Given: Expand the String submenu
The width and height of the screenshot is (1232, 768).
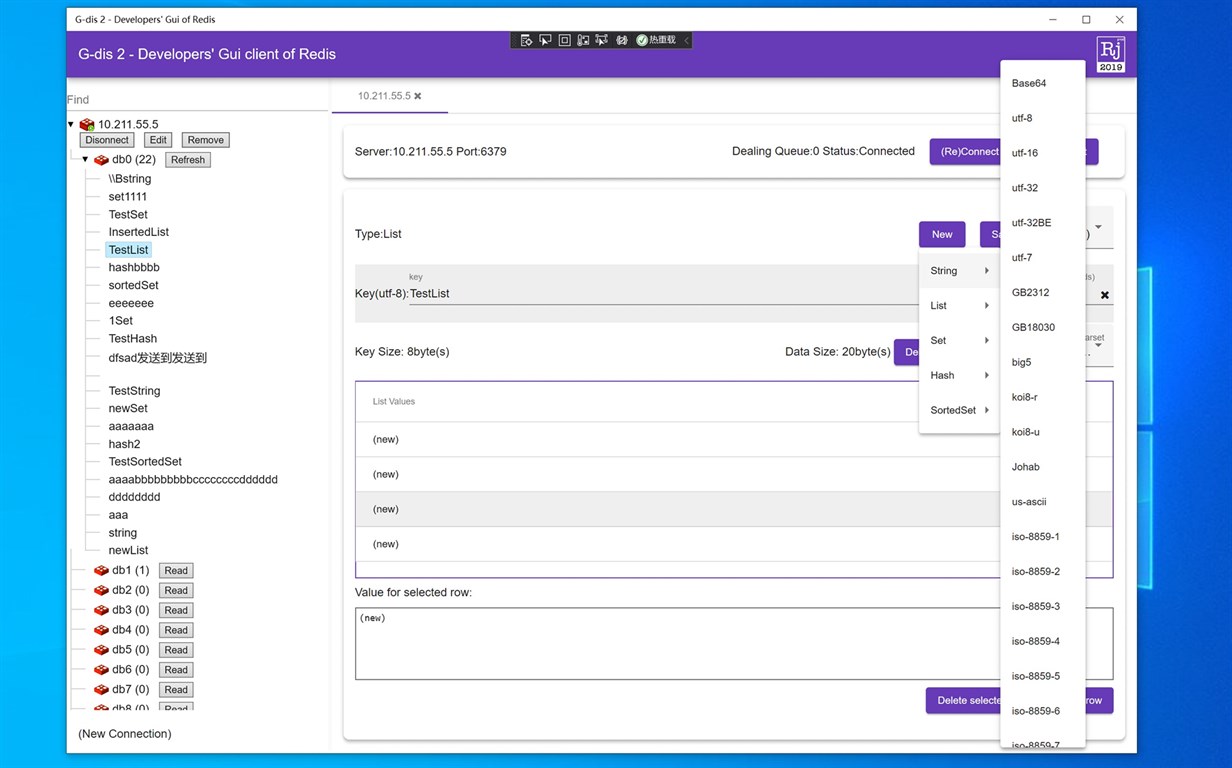Looking at the screenshot, I should 959,271.
